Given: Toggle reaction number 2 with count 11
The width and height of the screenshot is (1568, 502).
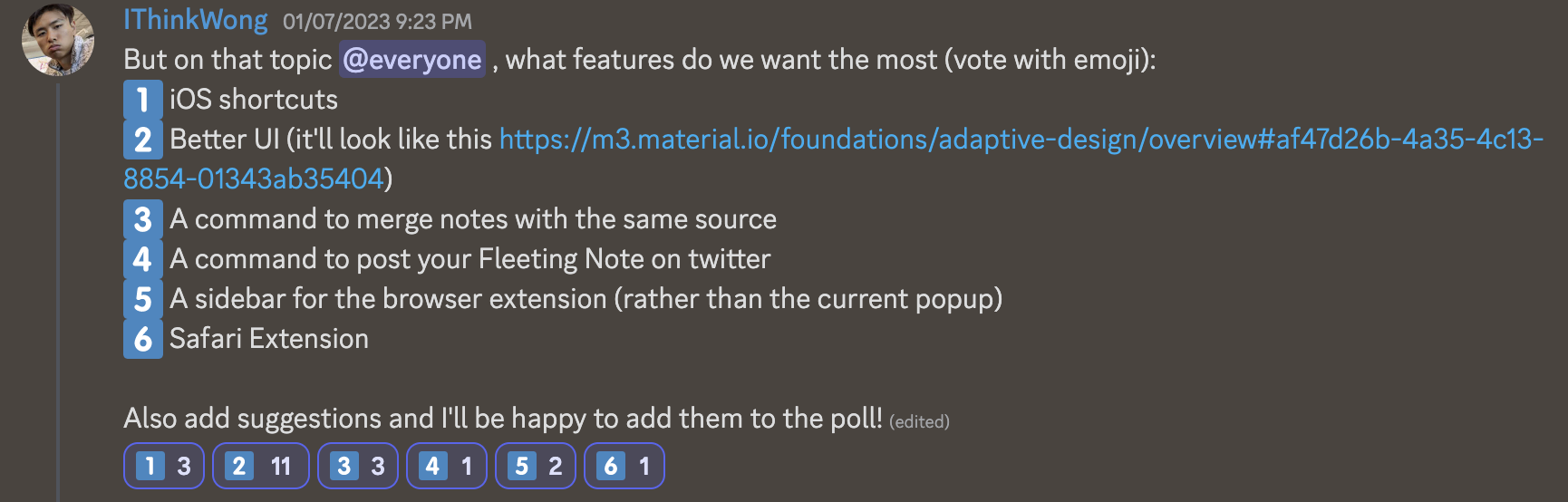Looking at the screenshot, I should click(x=260, y=466).
